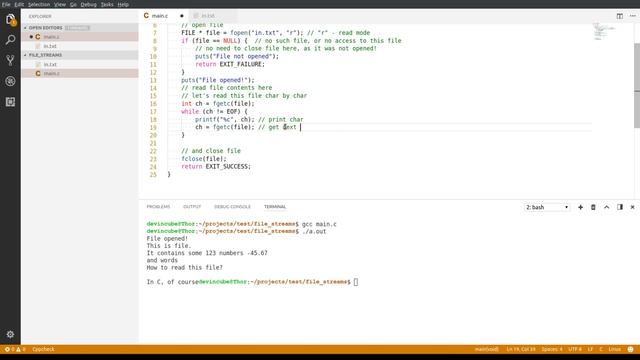
Task: Open the Source Control view
Action: [10, 60]
